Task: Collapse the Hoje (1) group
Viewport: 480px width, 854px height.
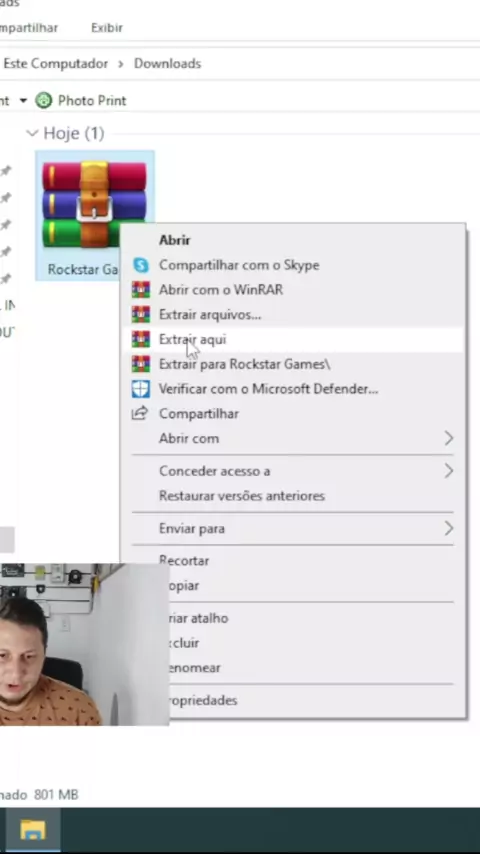Action: [32, 133]
